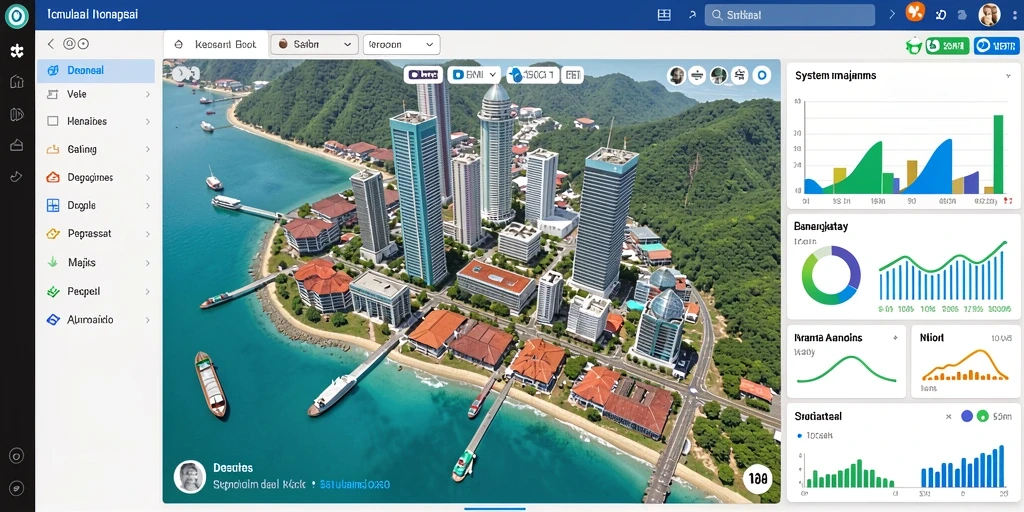
Task: Expand the System majanms panel chevron
Action: tap(1008, 76)
